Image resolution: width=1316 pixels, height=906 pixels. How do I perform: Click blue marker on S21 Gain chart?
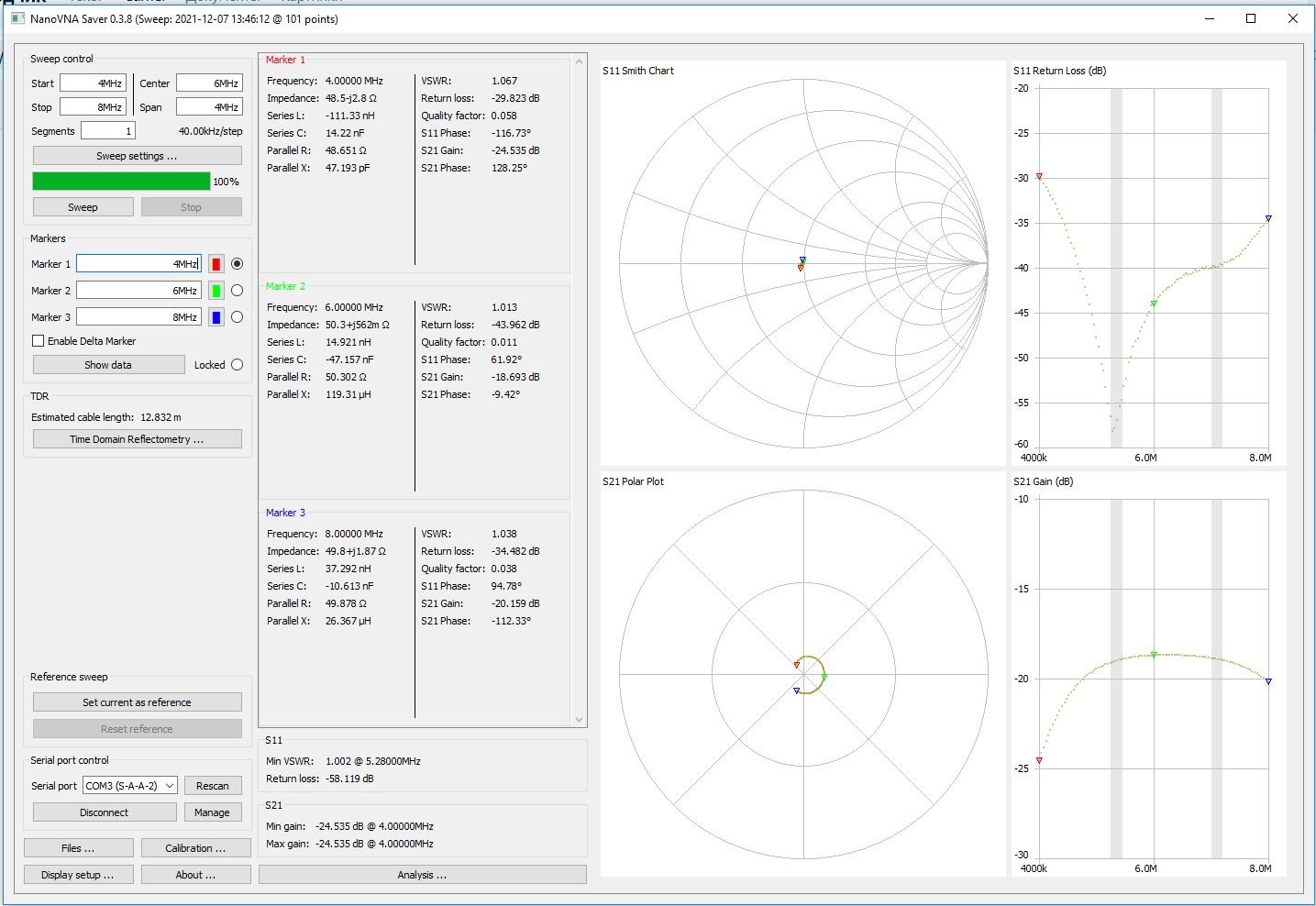tap(1268, 681)
